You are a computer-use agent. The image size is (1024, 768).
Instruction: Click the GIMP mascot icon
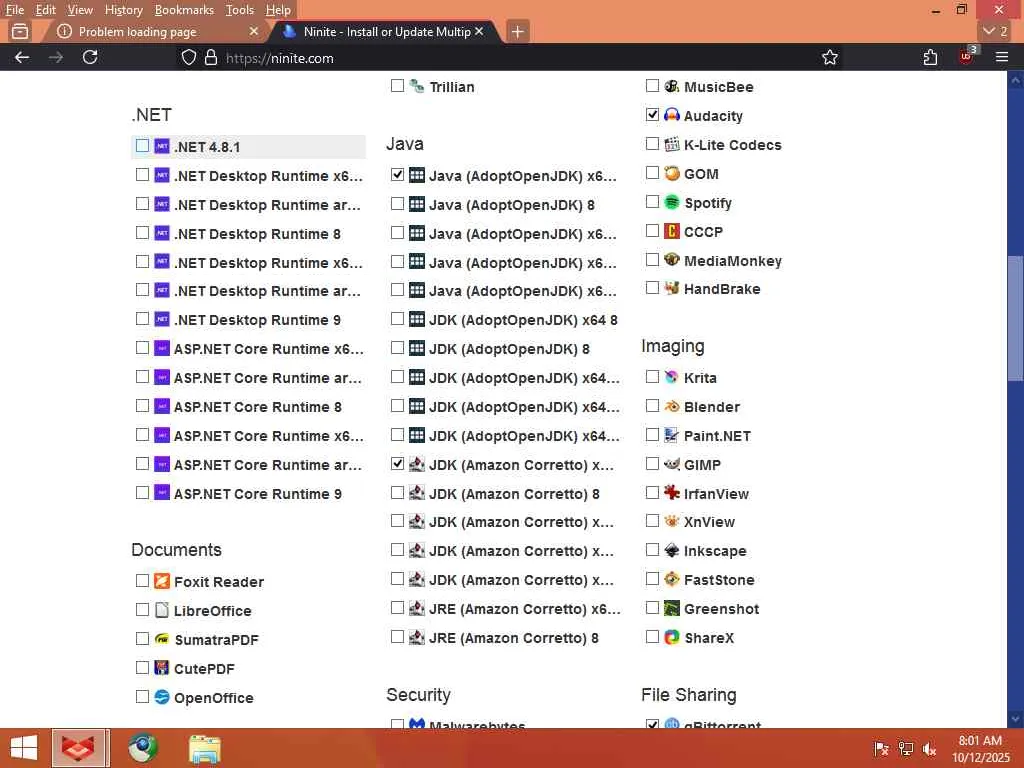[671, 464]
